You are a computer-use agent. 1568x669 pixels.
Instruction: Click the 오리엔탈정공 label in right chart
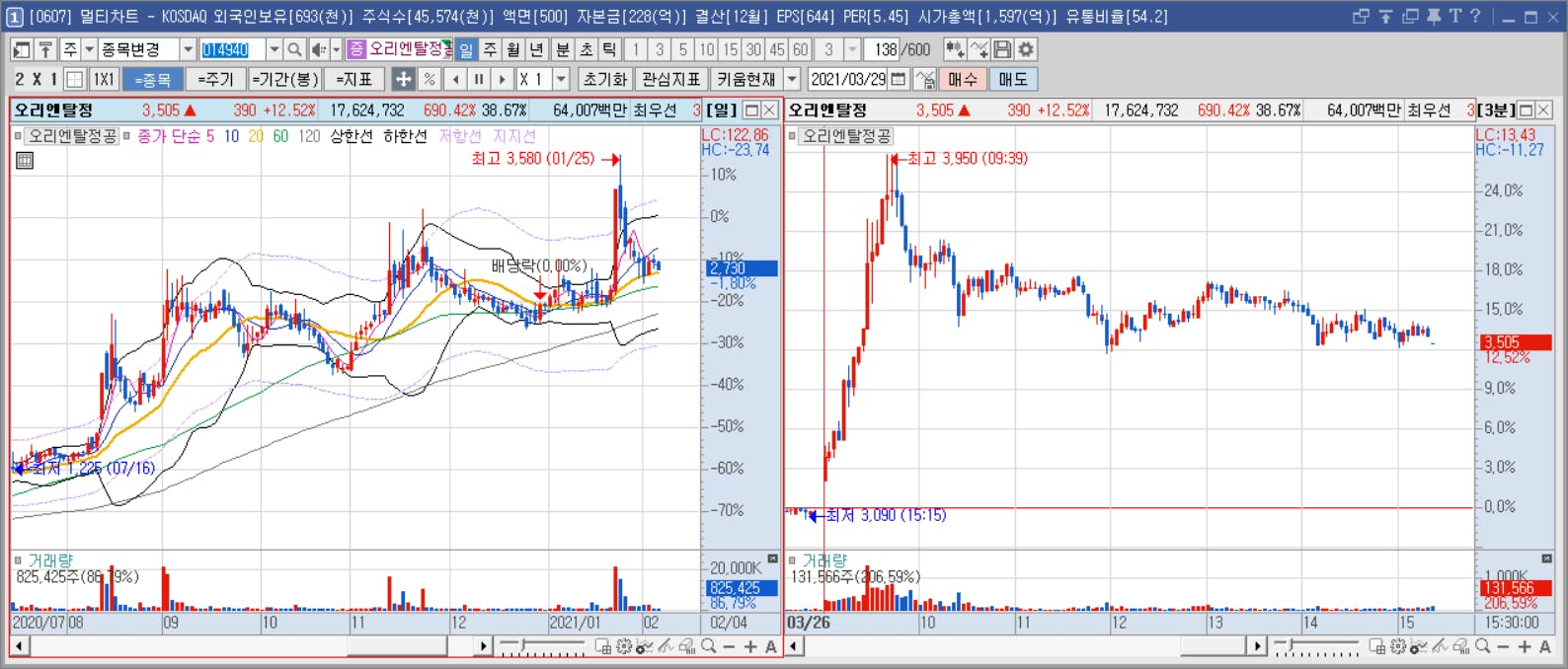tap(846, 136)
